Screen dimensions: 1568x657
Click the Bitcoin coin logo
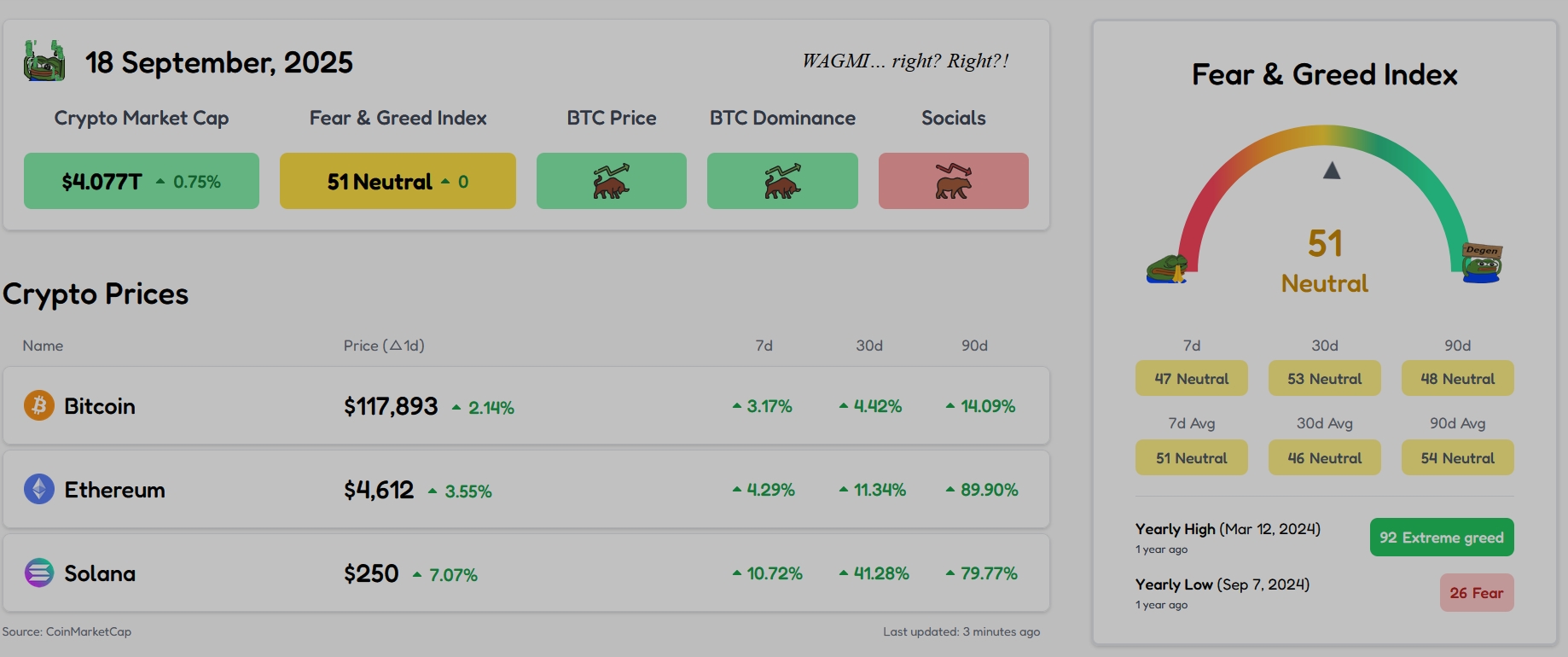click(x=38, y=405)
